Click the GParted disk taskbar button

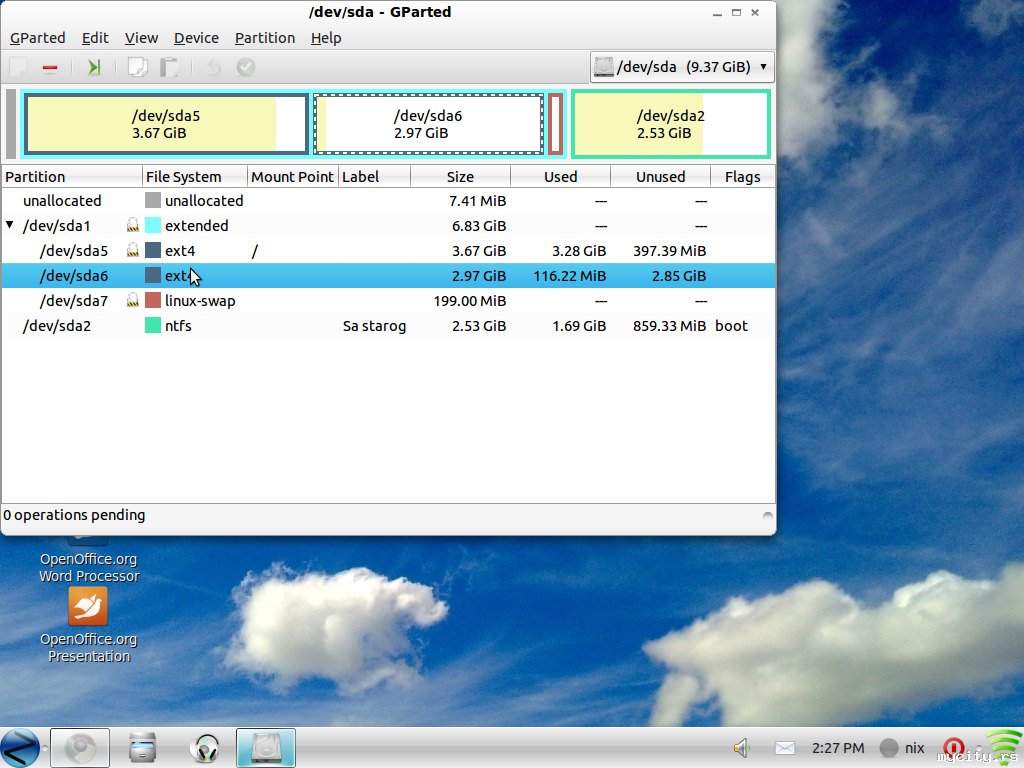(266, 747)
